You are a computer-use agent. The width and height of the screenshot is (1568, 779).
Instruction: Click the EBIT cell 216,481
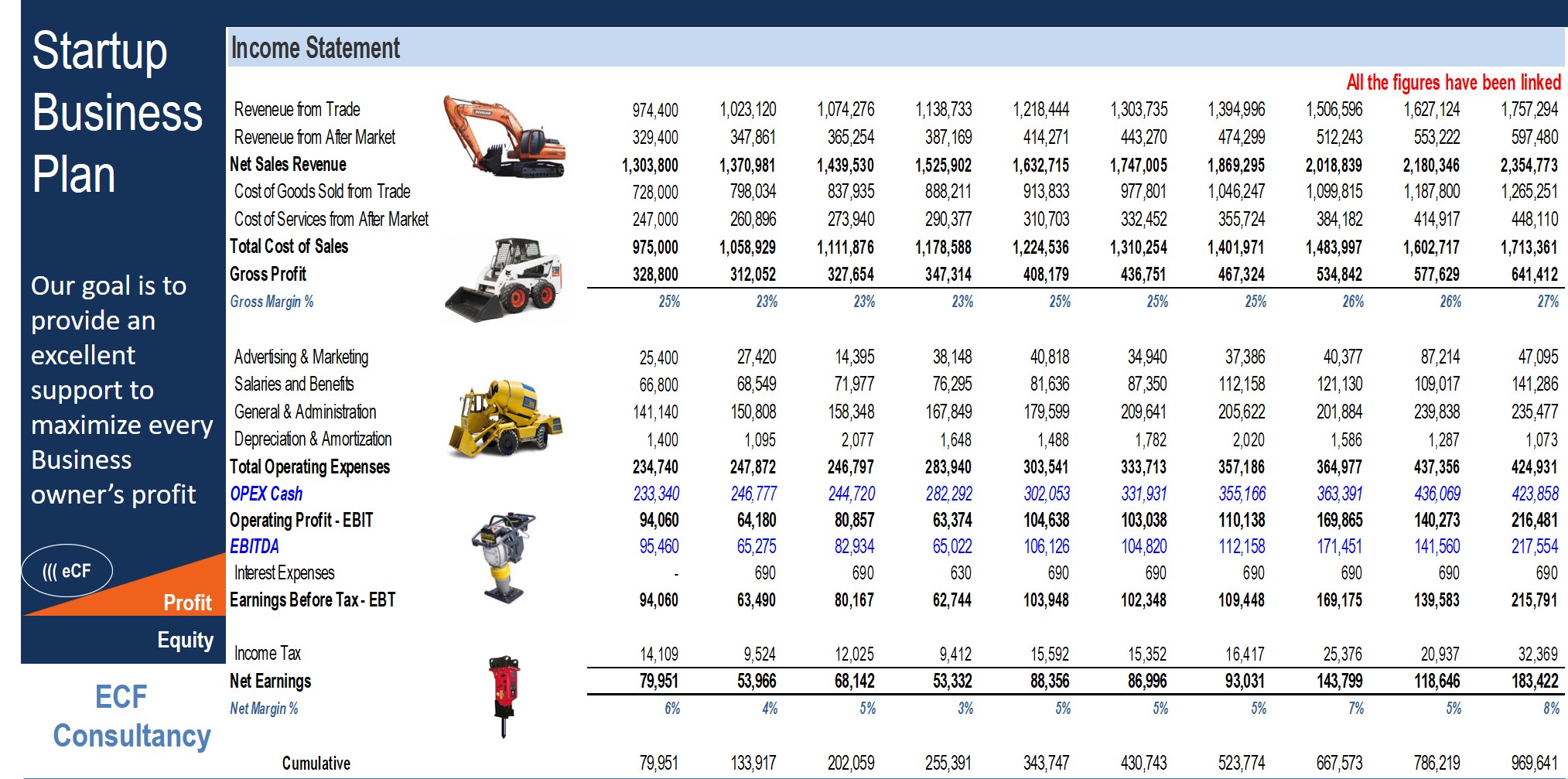(x=1535, y=520)
